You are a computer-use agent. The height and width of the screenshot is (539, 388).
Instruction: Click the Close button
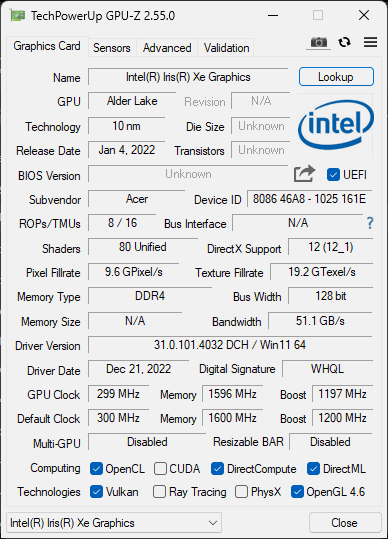coord(345,523)
